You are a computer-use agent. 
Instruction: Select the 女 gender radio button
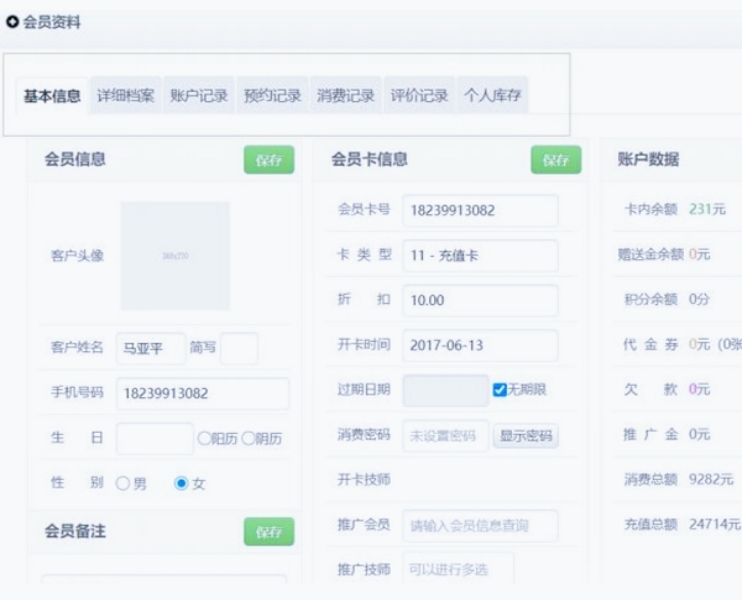click(x=181, y=483)
